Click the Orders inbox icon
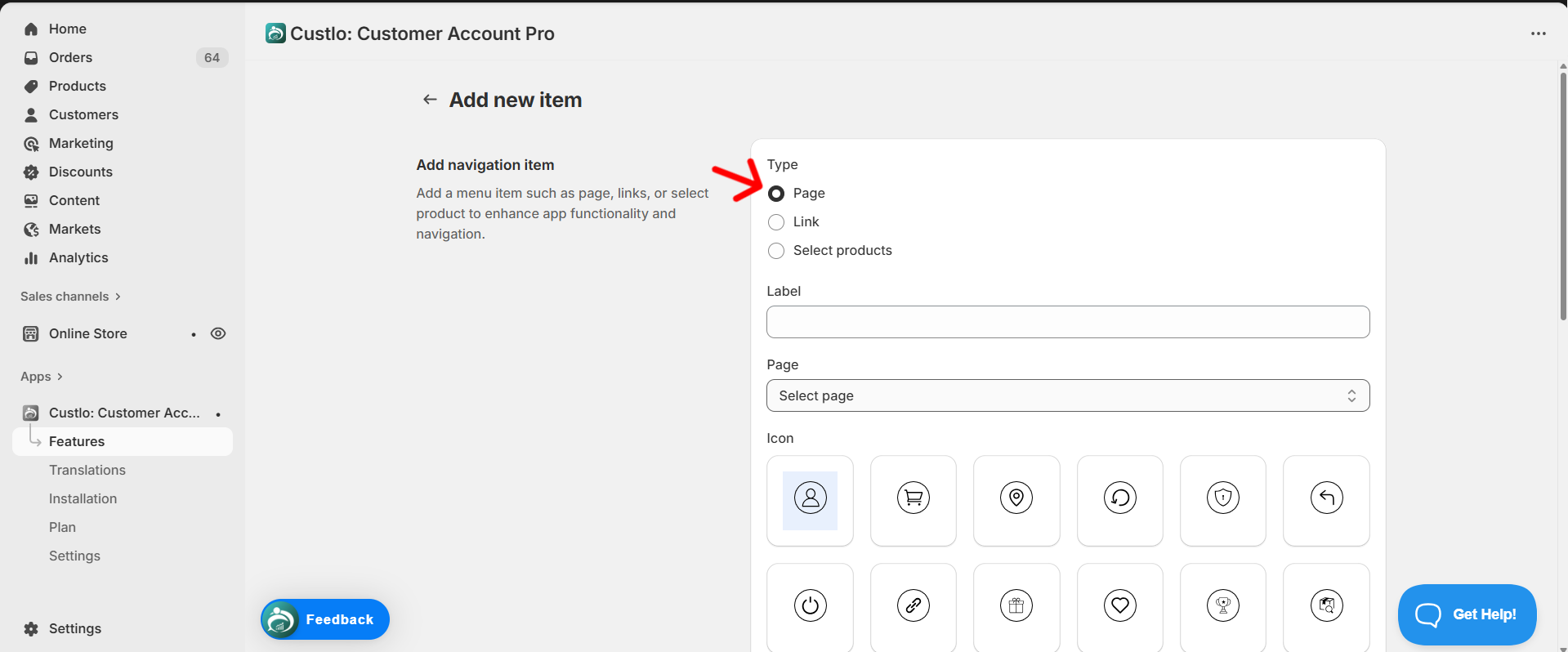 (x=31, y=58)
